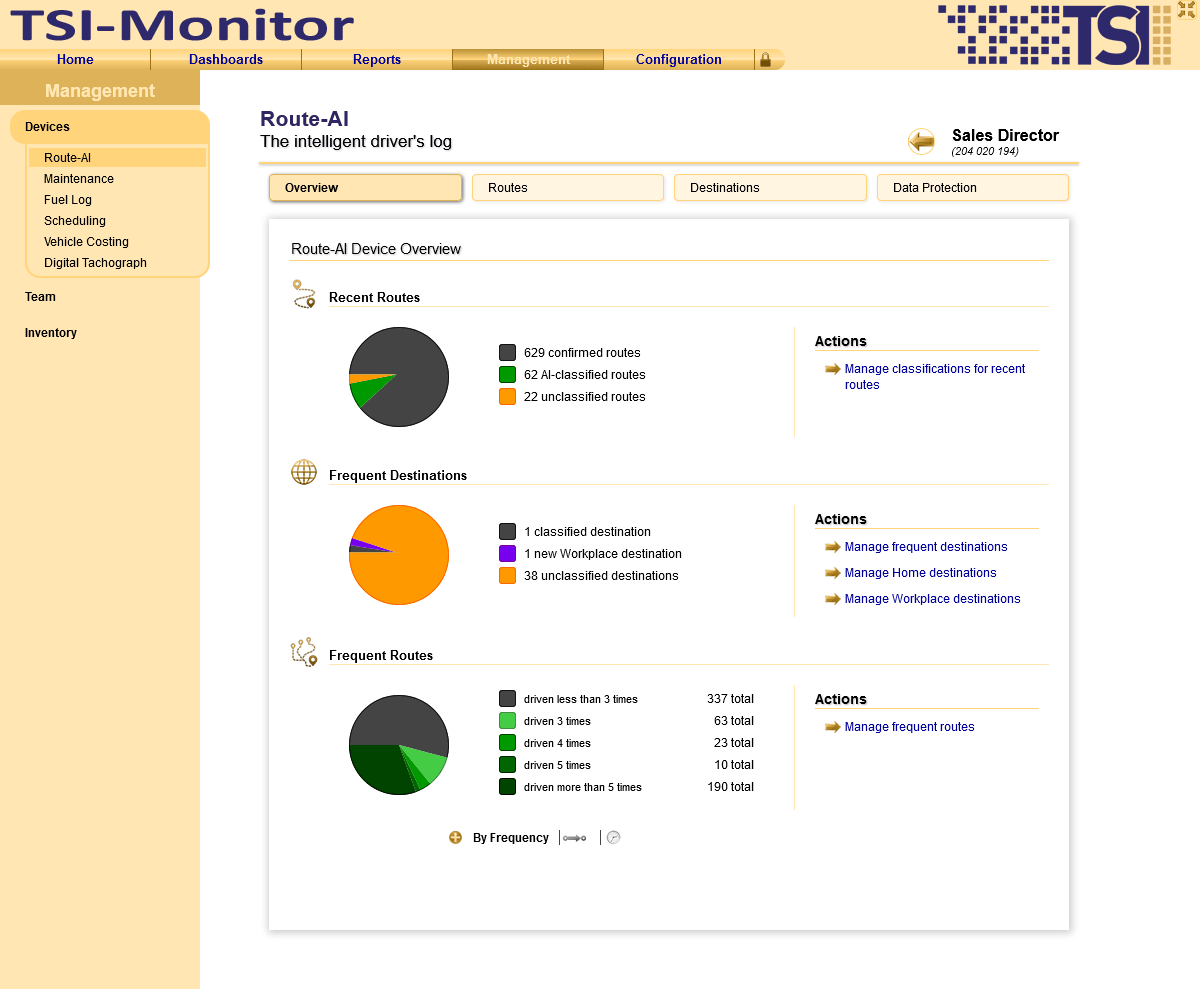This screenshot has width=1200, height=1000.
Task: Click the swatch for driven less than 3 times
Action: point(507,699)
